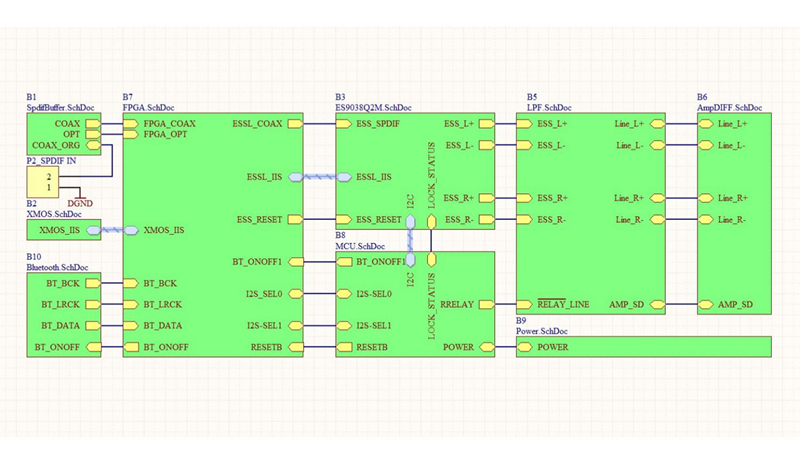Image resolution: width=800 pixels, height=451 pixels.
Task: Click the P2_SPDIF IN connector symbol
Action: tap(46, 182)
